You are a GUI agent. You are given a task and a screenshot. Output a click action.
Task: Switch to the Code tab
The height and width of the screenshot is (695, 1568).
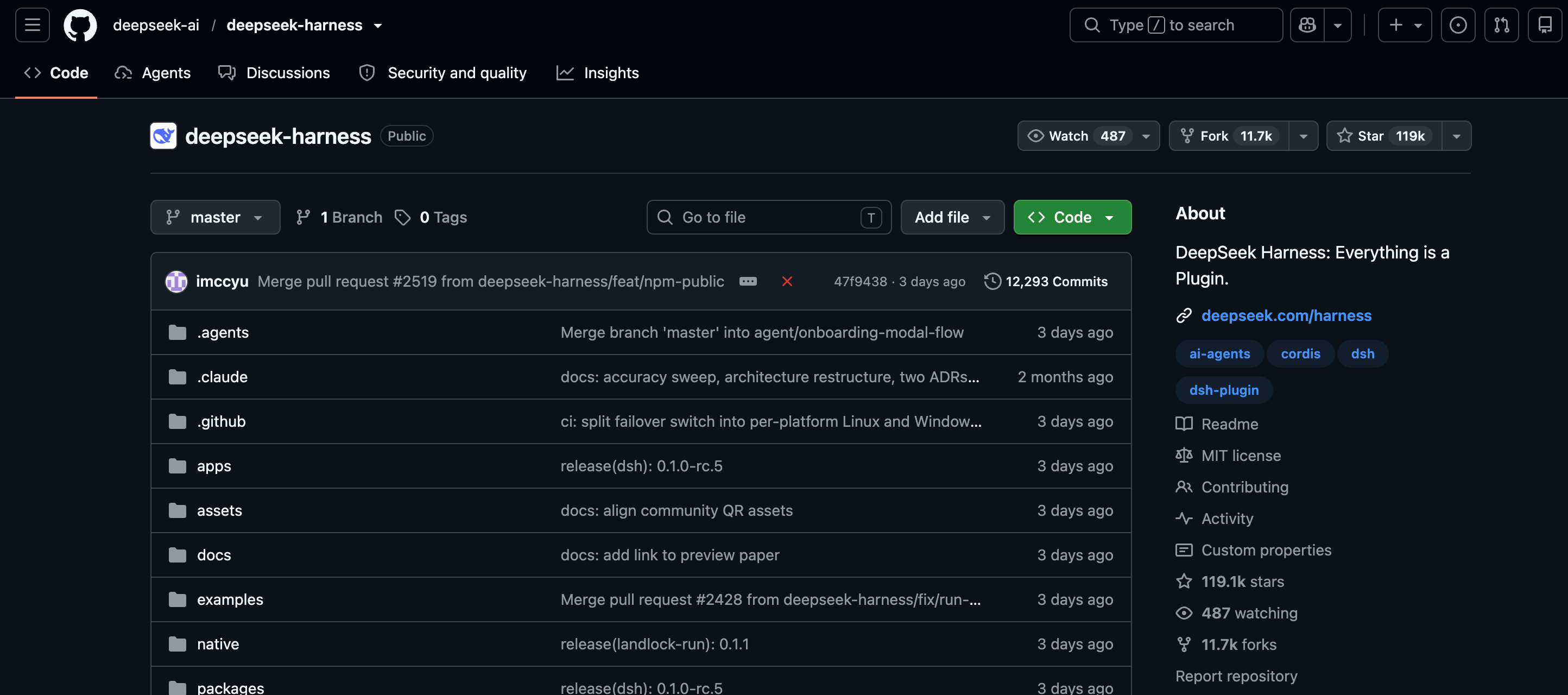(56, 73)
